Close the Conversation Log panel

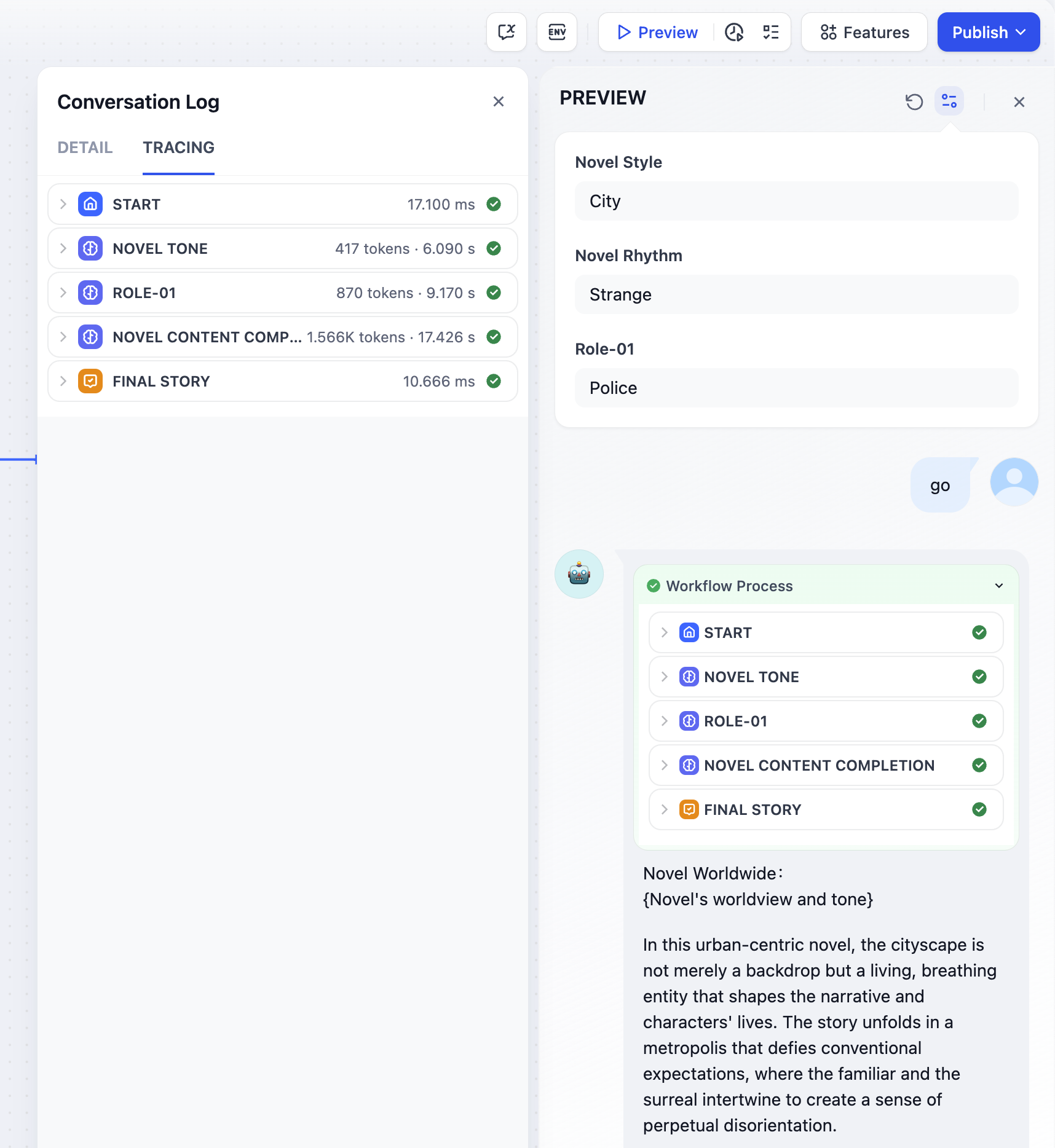[499, 101]
